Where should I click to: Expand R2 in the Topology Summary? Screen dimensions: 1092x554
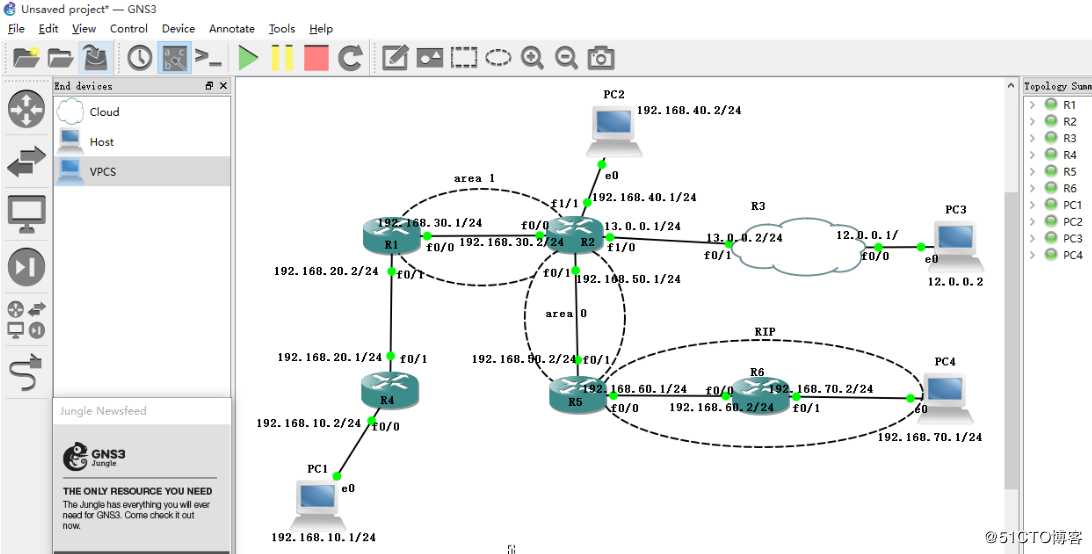click(x=1032, y=121)
